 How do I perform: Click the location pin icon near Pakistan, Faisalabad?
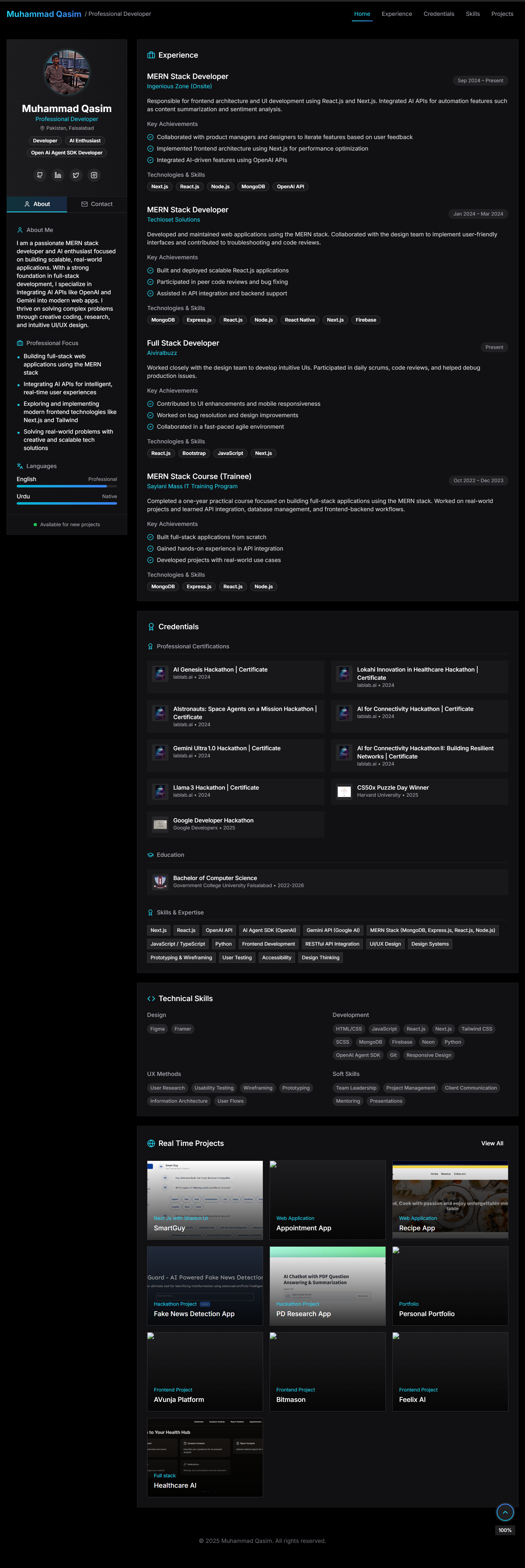43,128
